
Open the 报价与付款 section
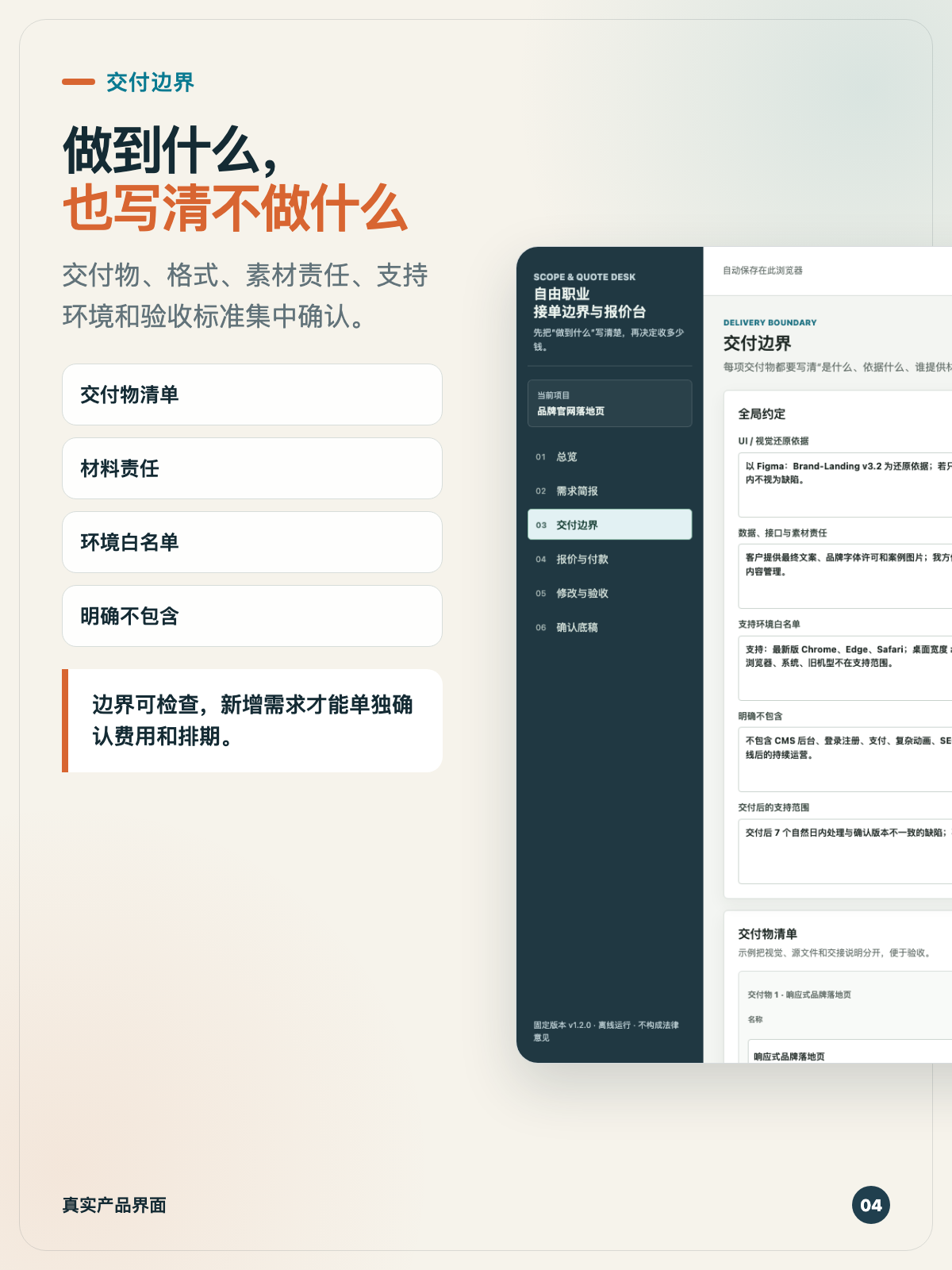click(609, 559)
